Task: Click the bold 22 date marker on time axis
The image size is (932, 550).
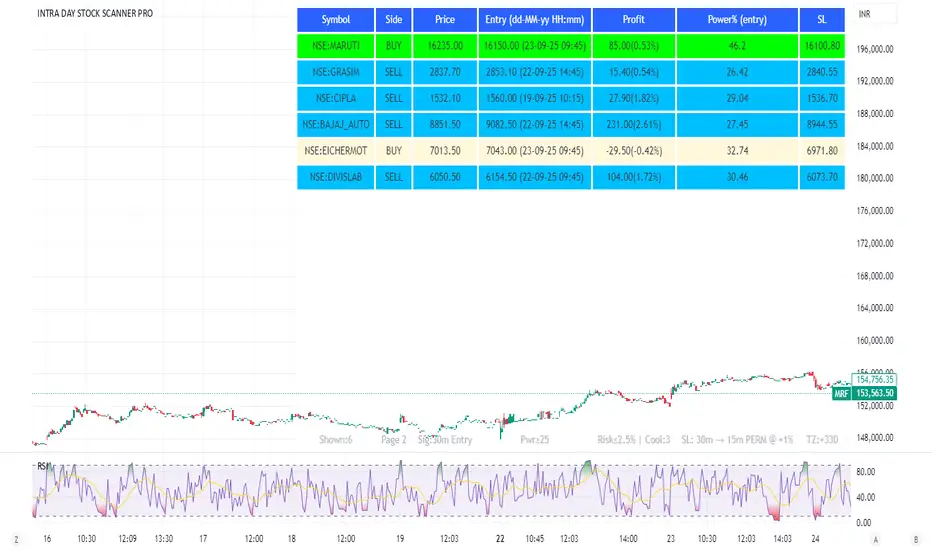Action: [x=500, y=539]
